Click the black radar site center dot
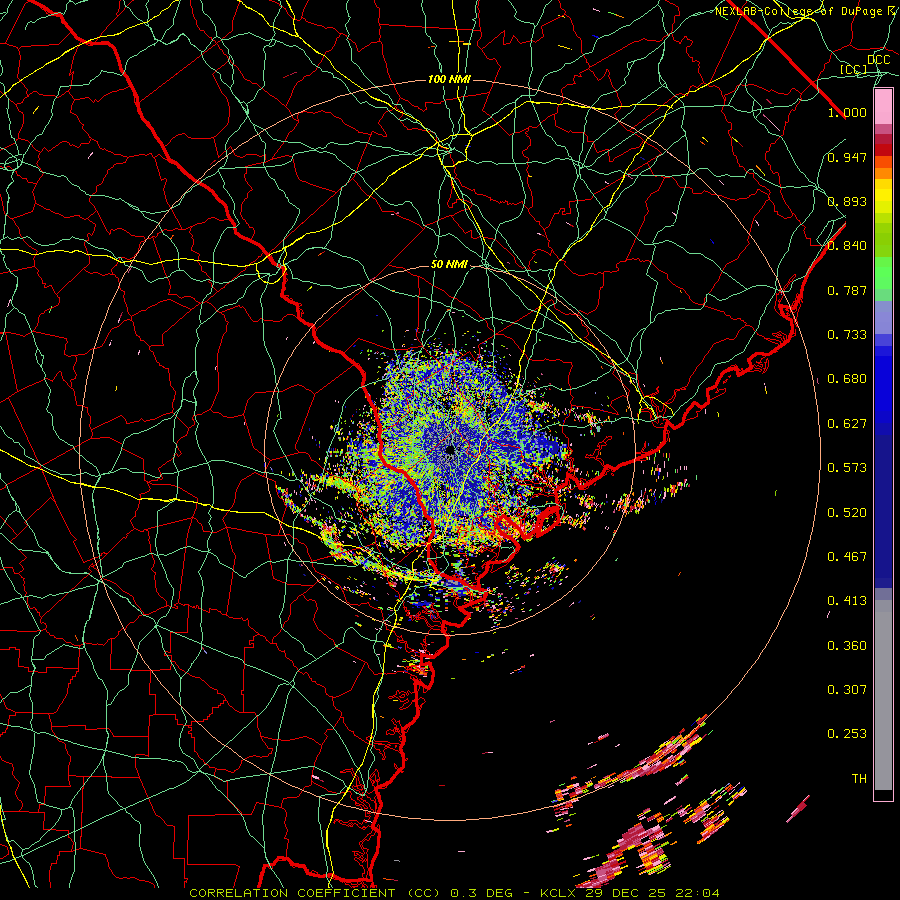The image size is (900, 900). tap(450, 450)
